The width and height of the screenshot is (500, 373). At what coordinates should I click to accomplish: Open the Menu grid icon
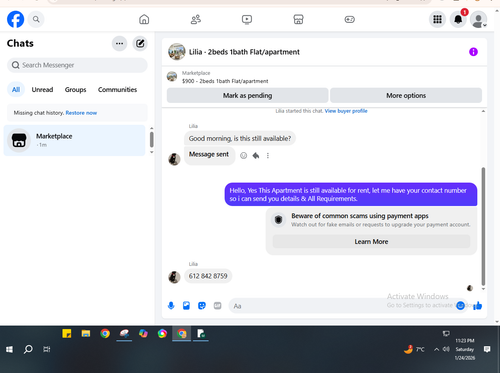437,19
